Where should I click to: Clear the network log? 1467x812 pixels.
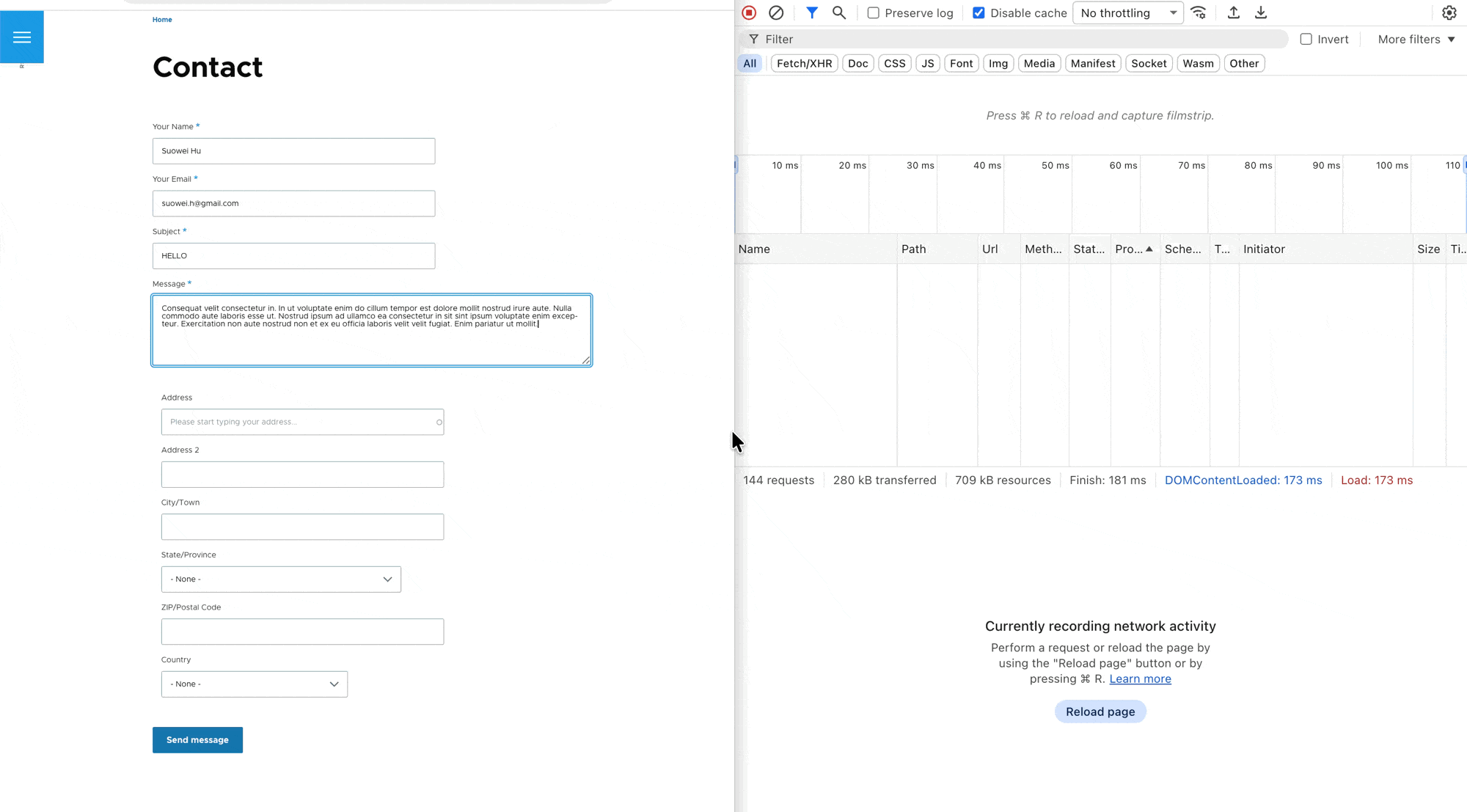776,12
